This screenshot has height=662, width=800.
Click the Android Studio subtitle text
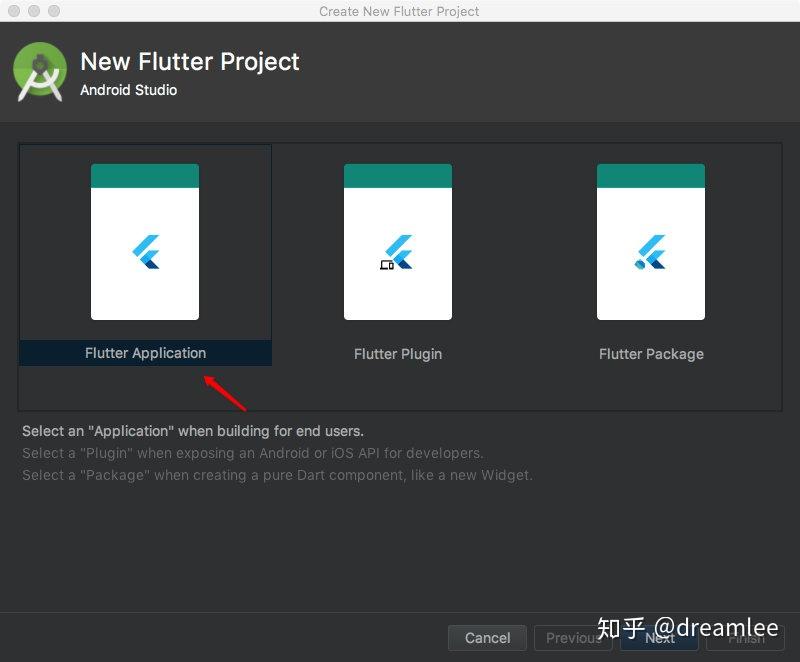129,90
